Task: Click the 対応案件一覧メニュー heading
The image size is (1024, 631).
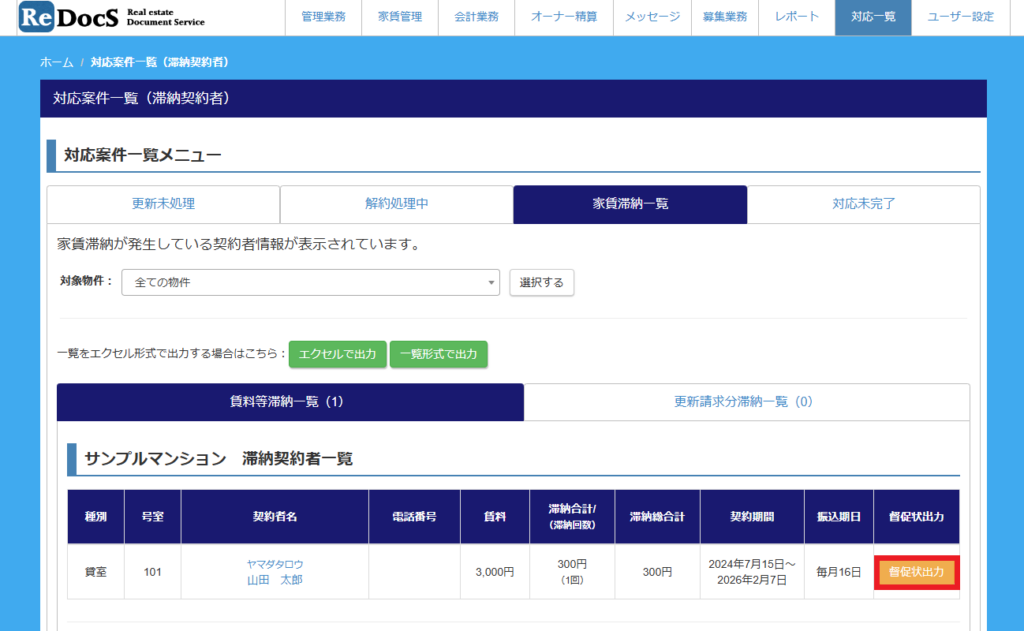Action: click(142, 155)
